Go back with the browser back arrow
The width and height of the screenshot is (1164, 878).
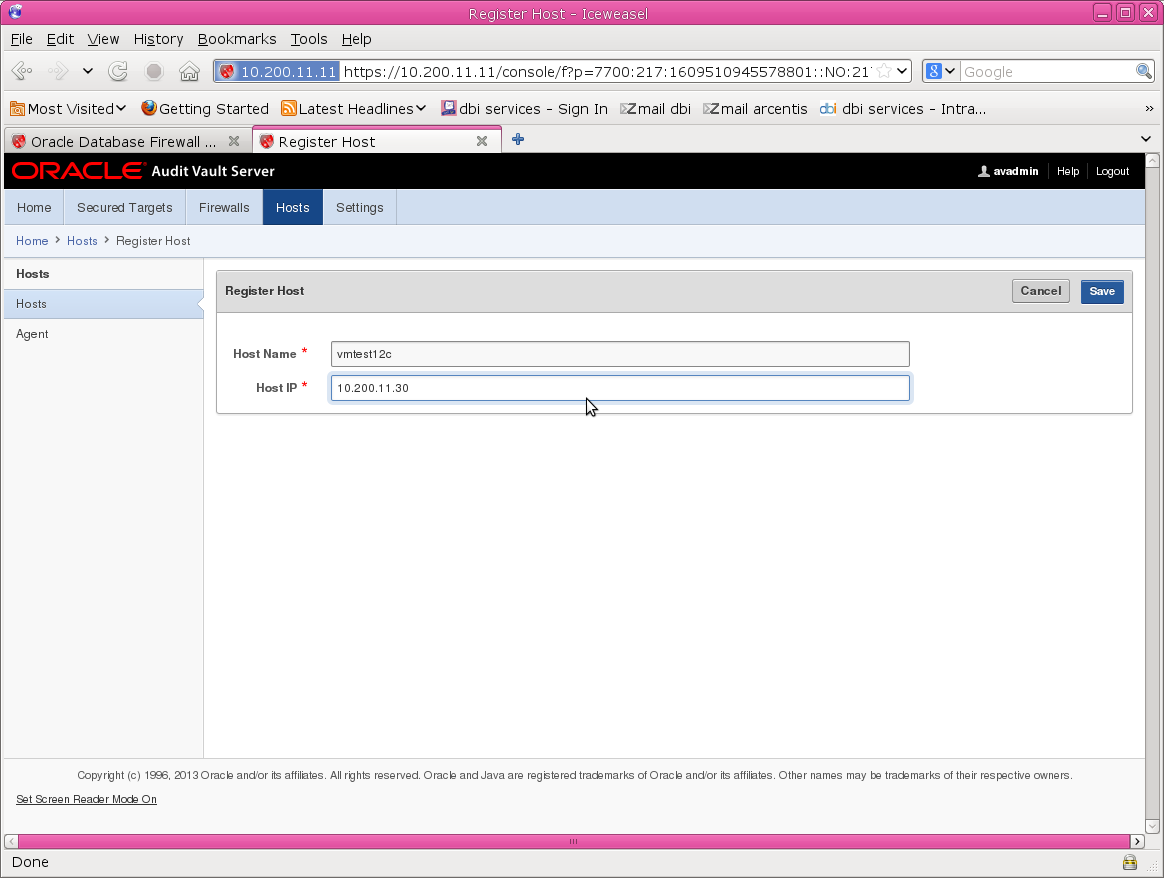click(22, 71)
